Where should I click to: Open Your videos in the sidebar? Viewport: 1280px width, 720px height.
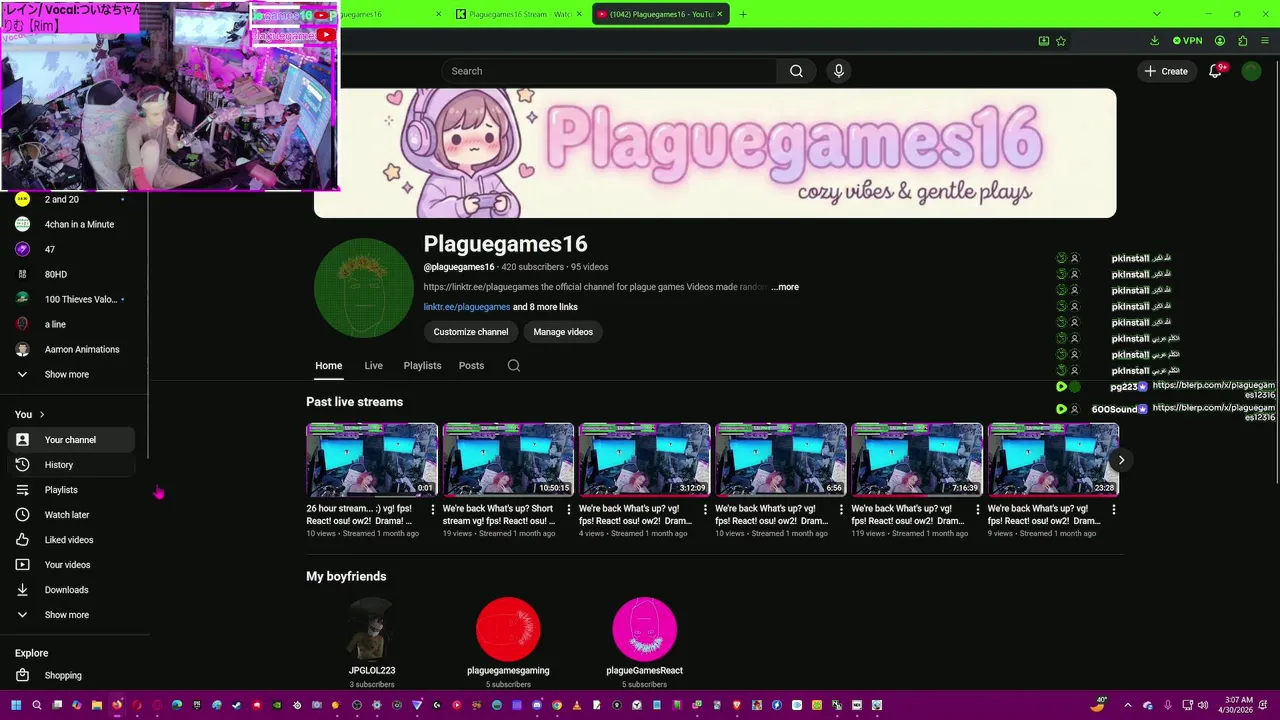70,565
